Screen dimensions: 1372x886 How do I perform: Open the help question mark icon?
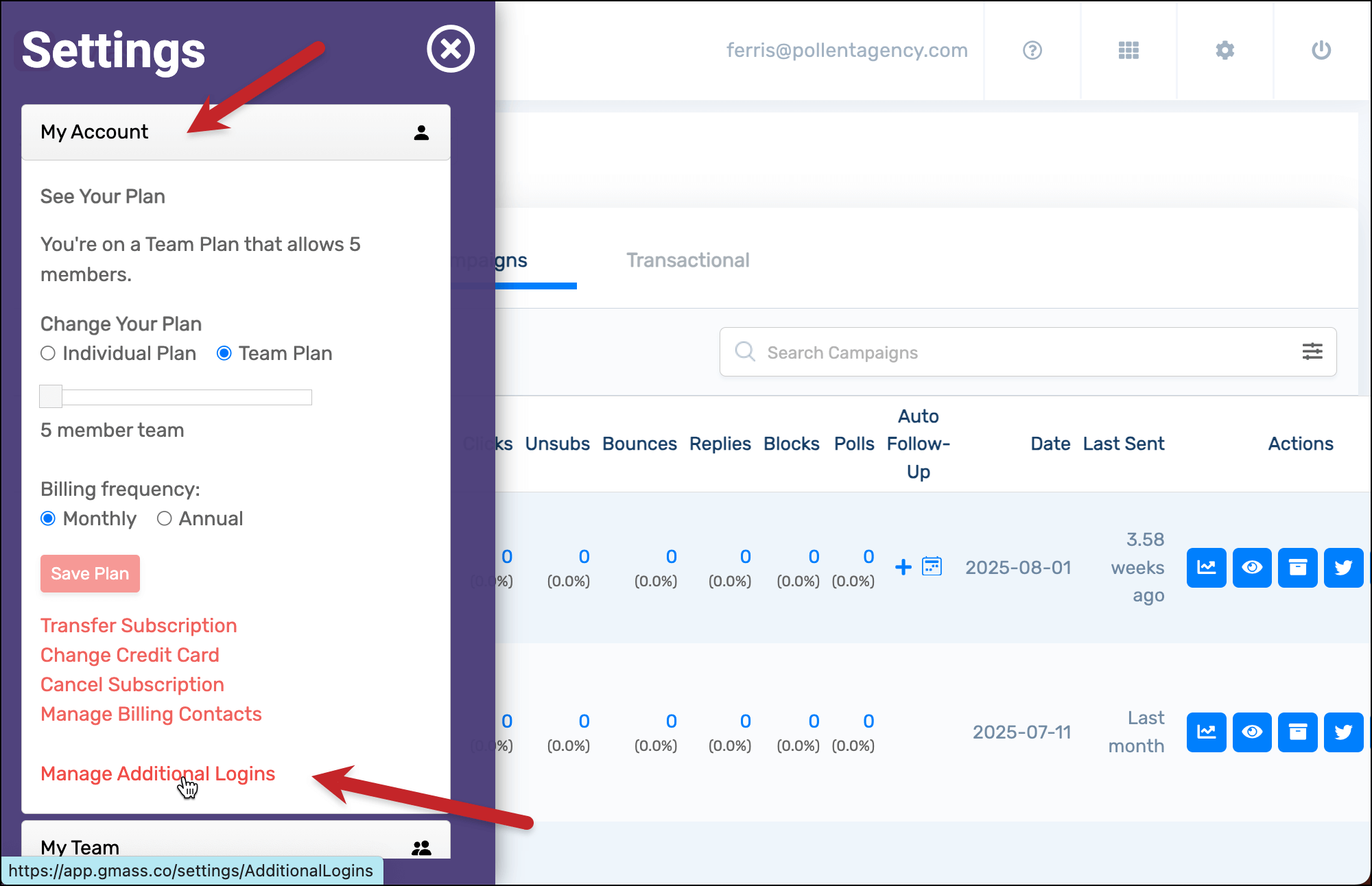(1032, 50)
